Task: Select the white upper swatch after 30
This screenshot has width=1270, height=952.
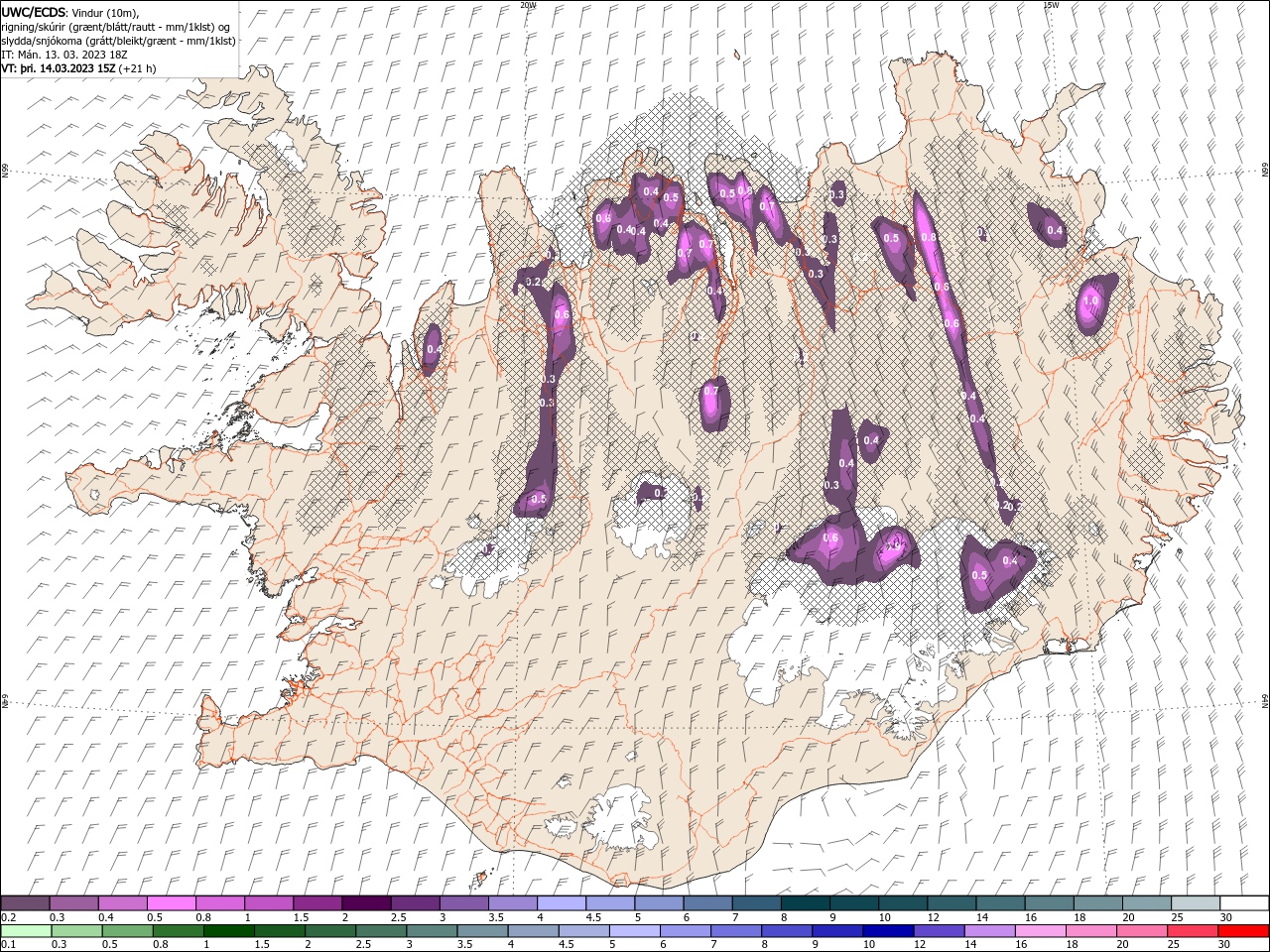Action: point(1244,902)
